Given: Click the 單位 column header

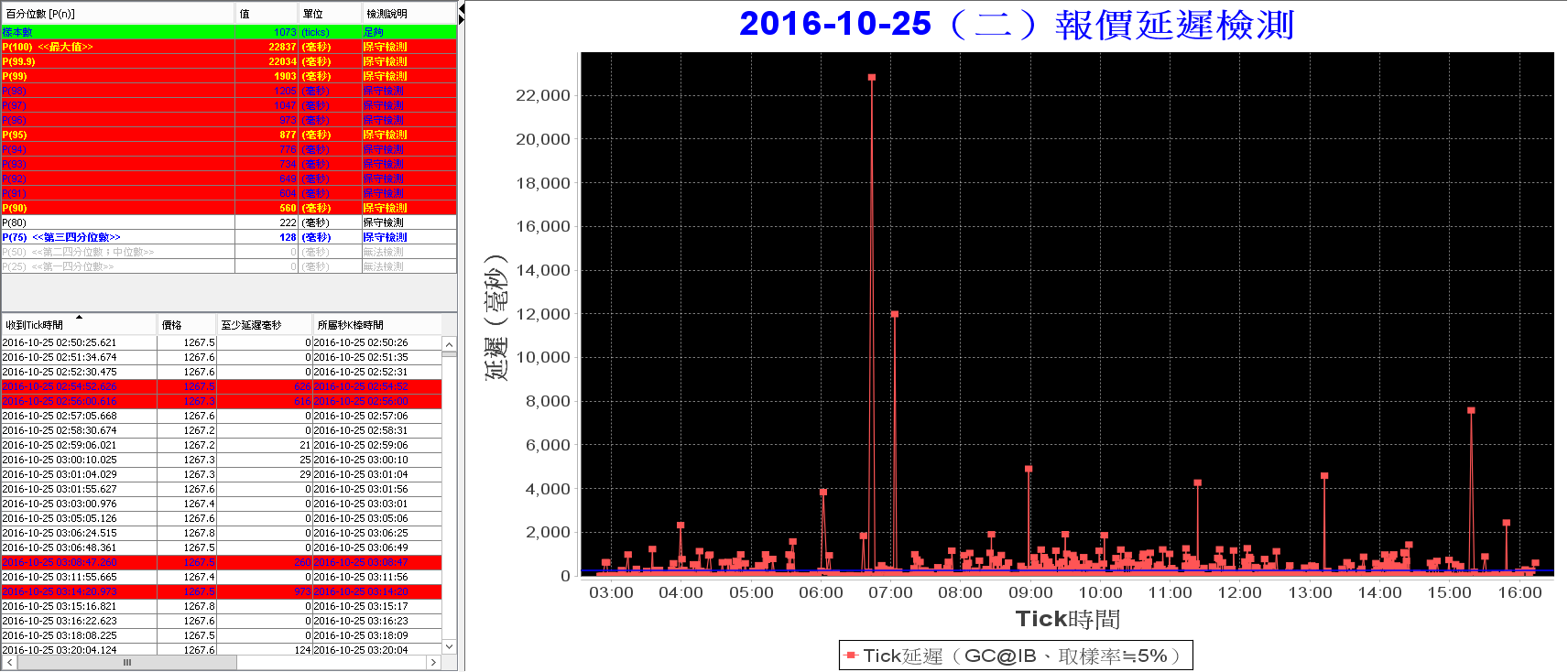Looking at the screenshot, I should [331, 14].
